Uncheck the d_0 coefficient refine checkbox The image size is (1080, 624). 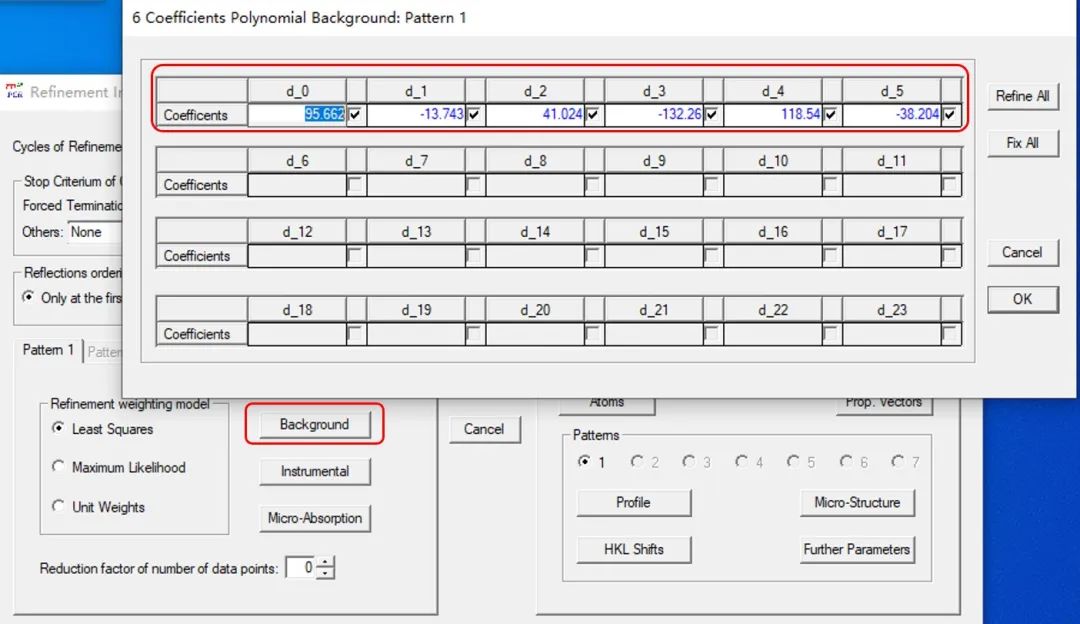click(355, 115)
